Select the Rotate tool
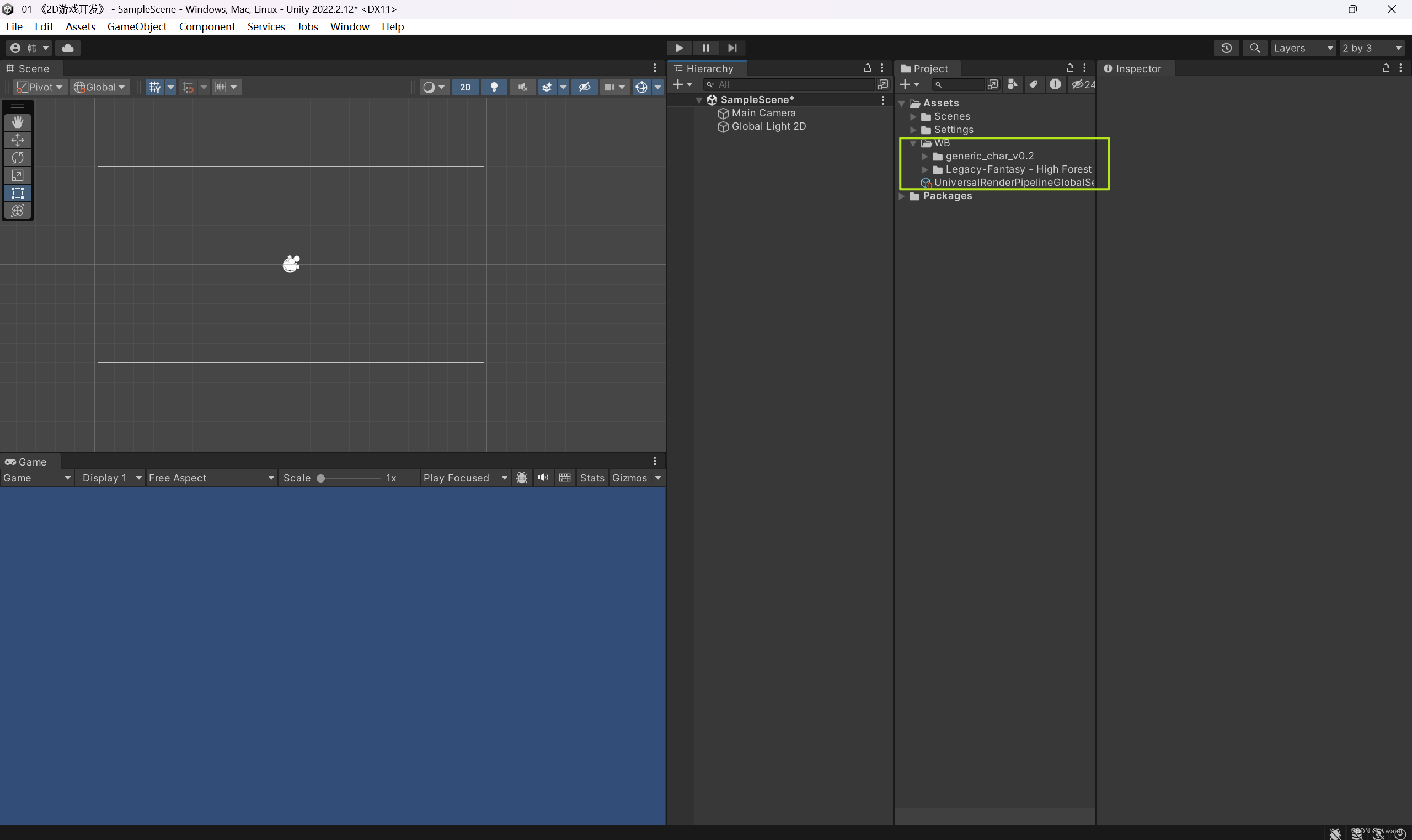Viewport: 1412px width, 840px height. click(x=18, y=158)
